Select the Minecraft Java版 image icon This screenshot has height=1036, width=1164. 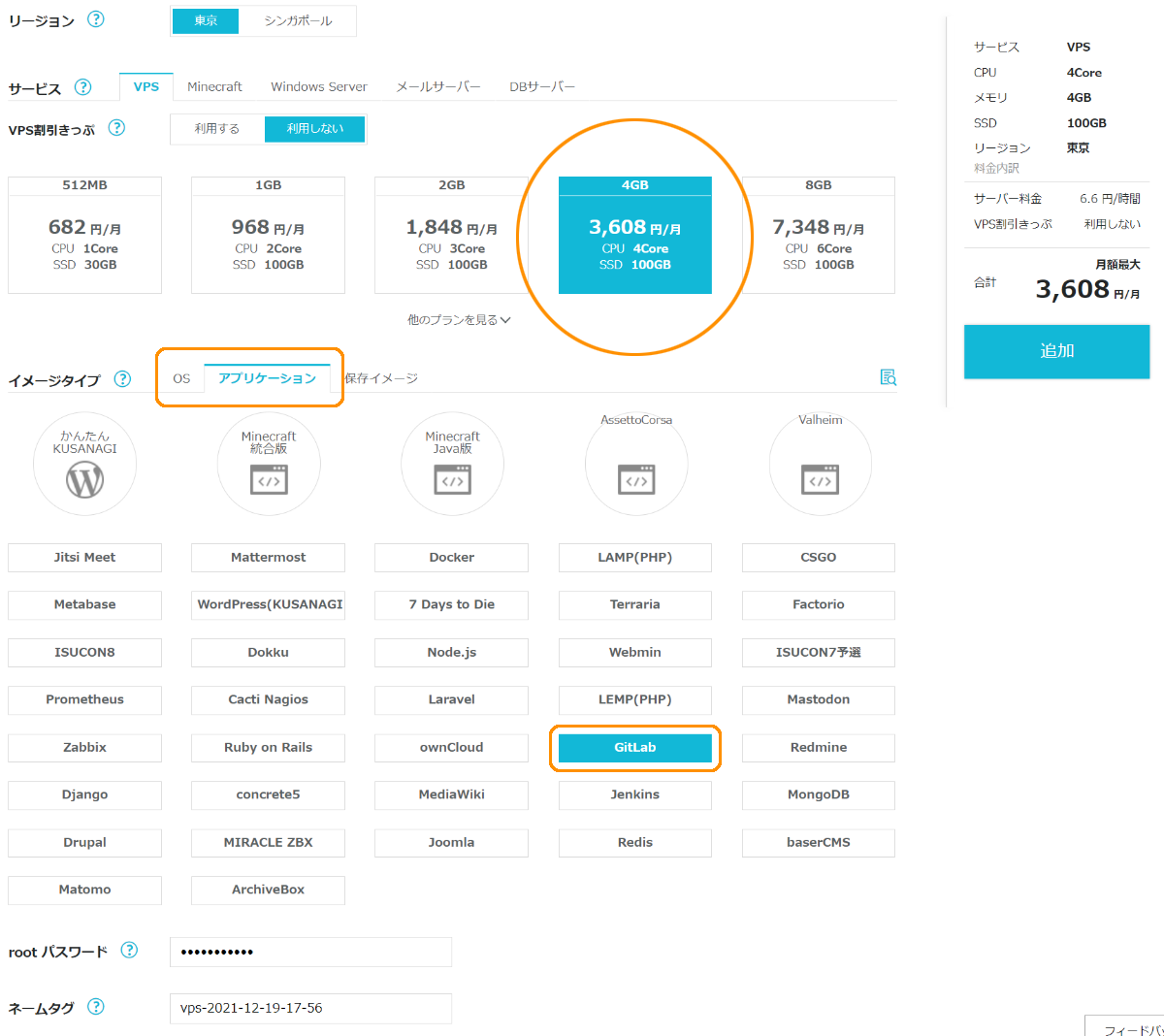coord(452,464)
